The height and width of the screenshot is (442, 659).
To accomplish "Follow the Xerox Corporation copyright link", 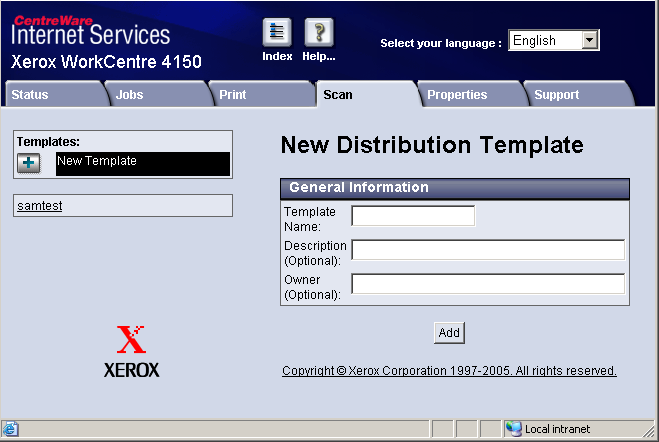I will tap(449, 371).
